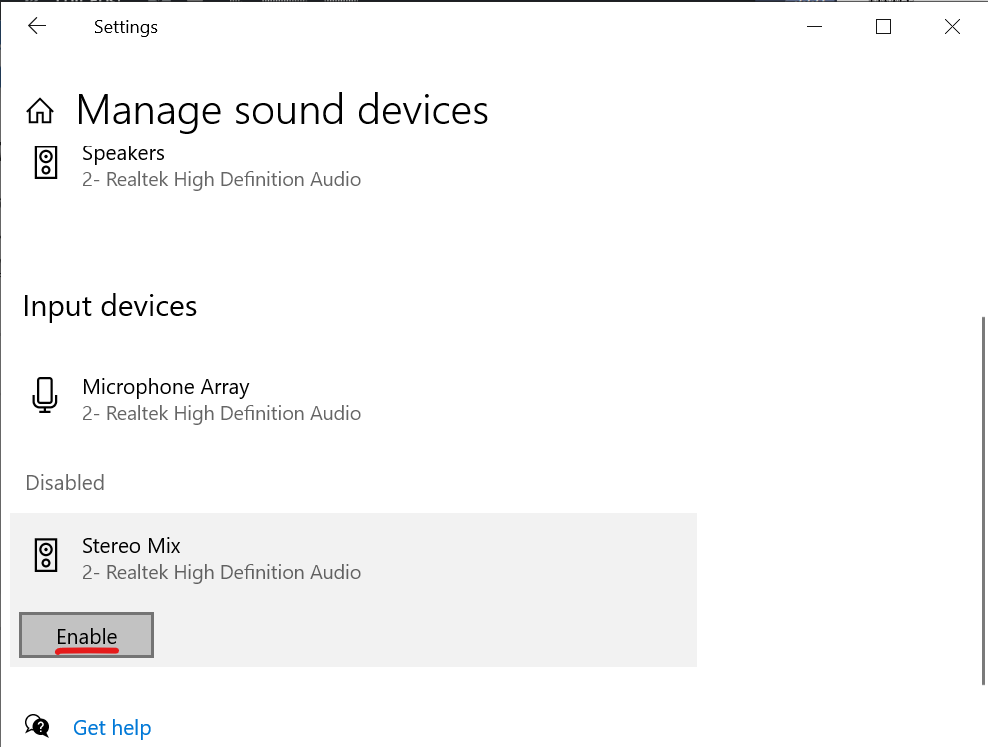The width and height of the screenshot is (988, 747).
Task: Click the Manage sound devices heading
Action: tap(282, 110)
